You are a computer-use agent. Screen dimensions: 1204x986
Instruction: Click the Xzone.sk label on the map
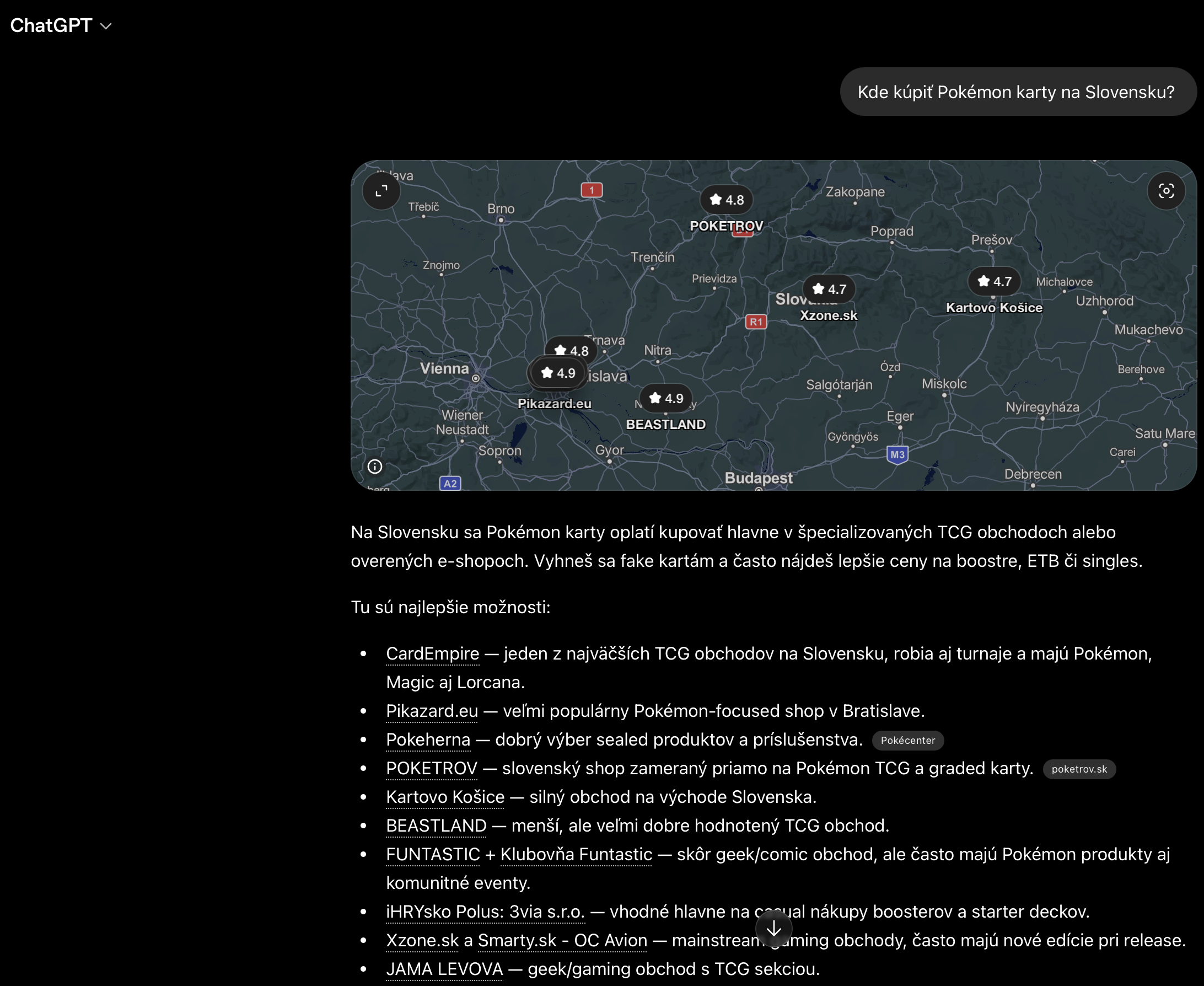tap(829, 315)
